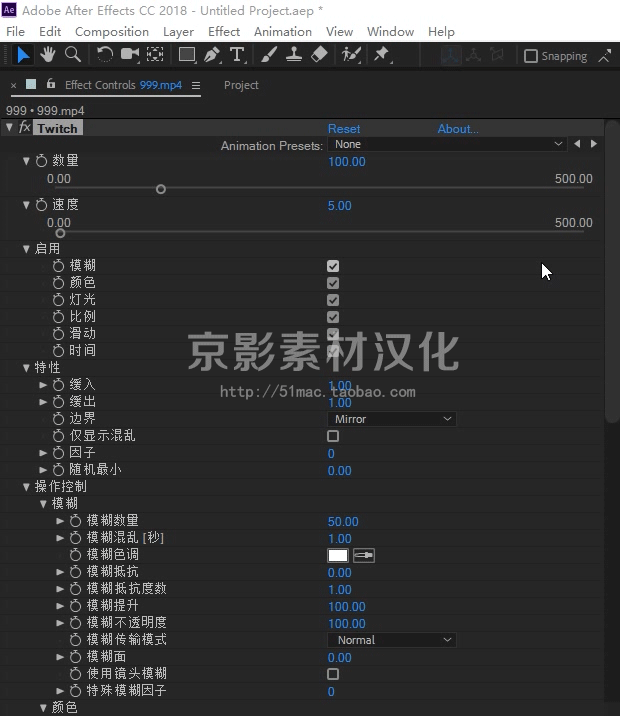Screen dimensions: 620x716
Task: Click the snapping options icon beside Snapping
Action: point(605,56)
